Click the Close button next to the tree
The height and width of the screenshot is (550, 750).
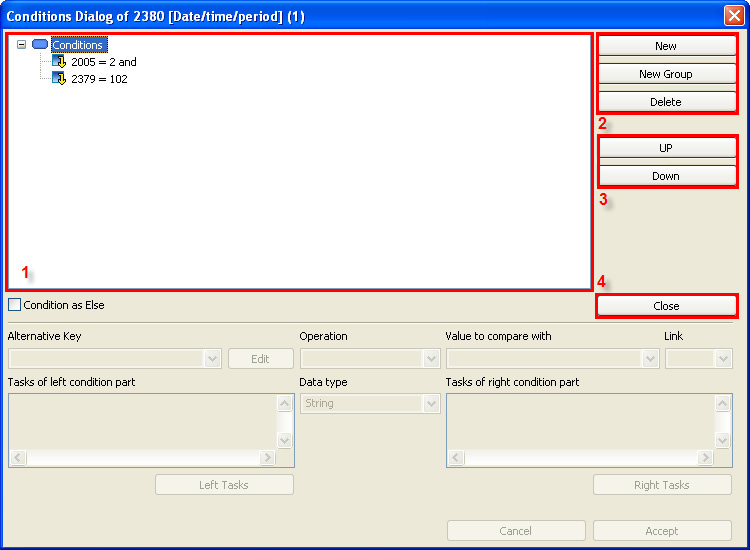pos(666,306)
